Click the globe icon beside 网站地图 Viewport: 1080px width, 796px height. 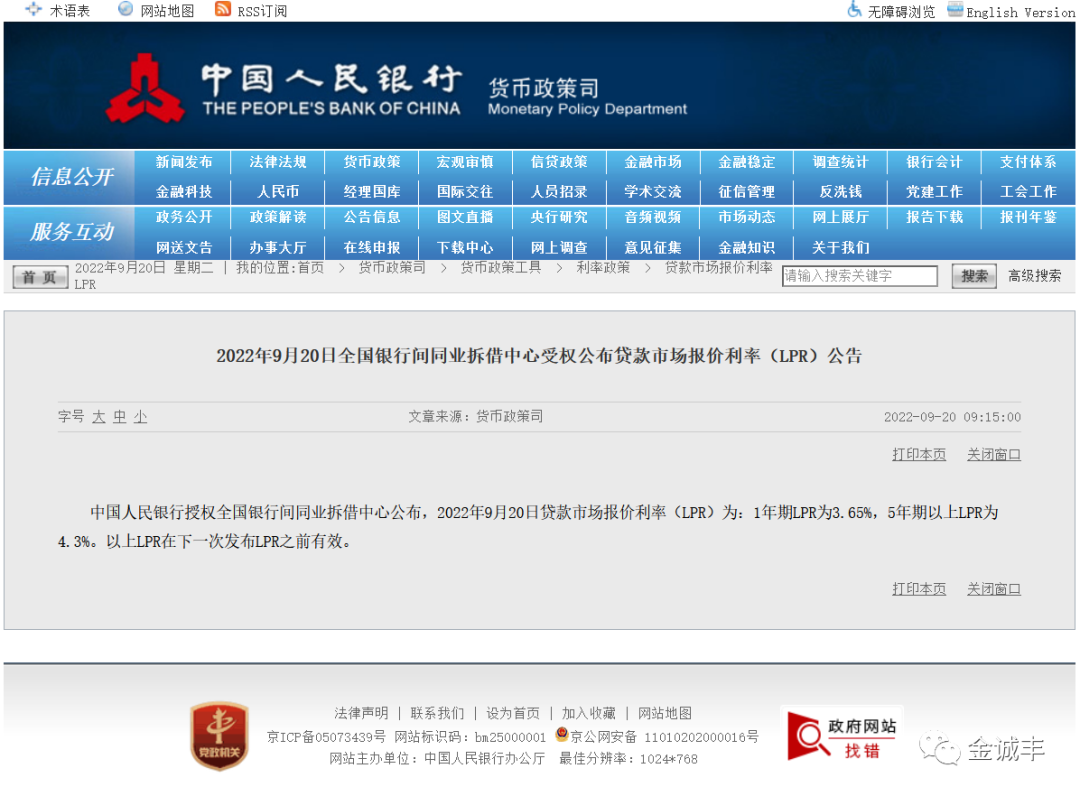(x=125, y=9)
